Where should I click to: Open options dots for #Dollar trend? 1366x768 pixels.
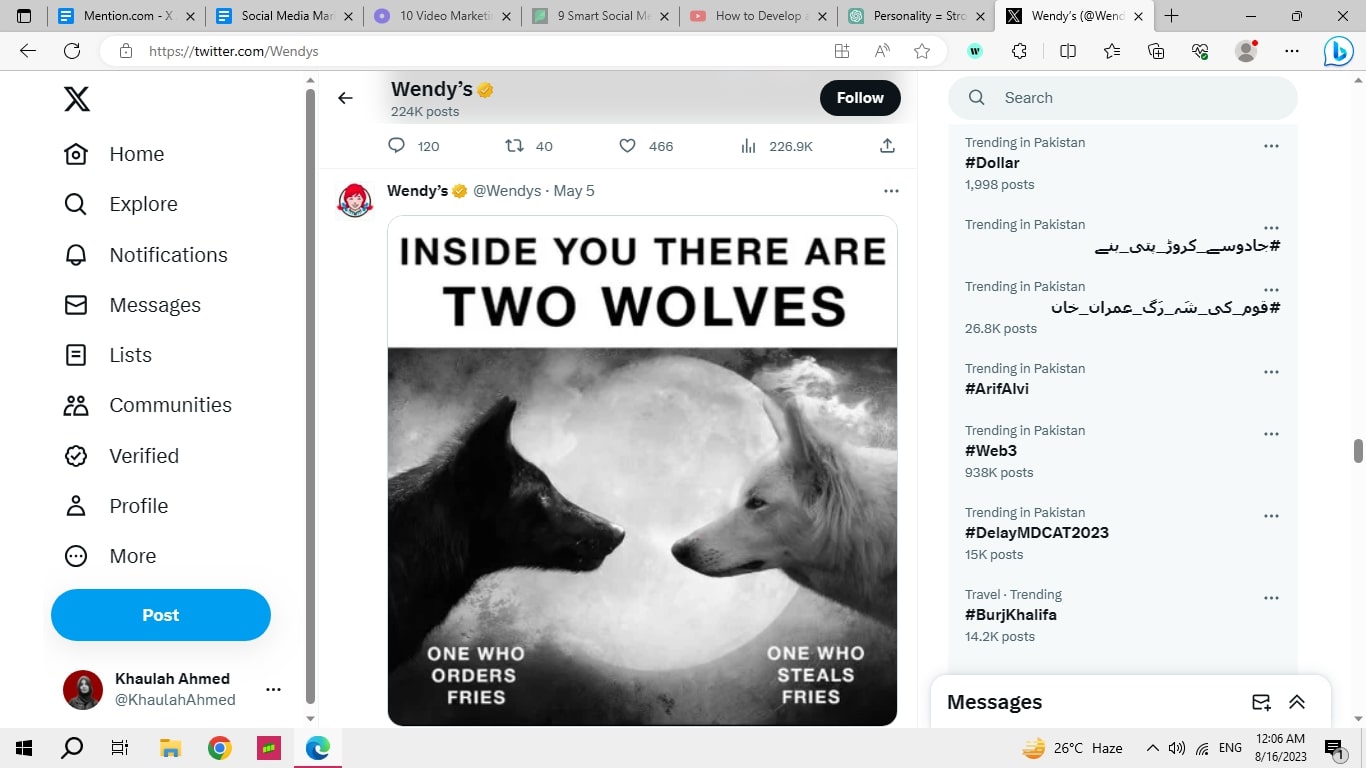pos(1271,146)
